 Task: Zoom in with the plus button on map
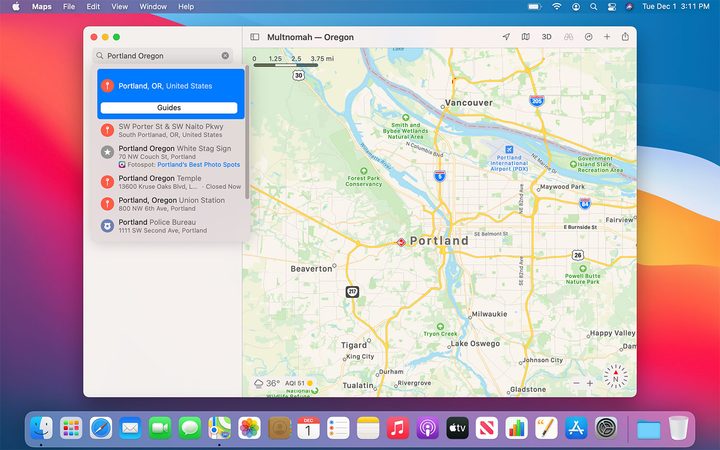[590, 383]
